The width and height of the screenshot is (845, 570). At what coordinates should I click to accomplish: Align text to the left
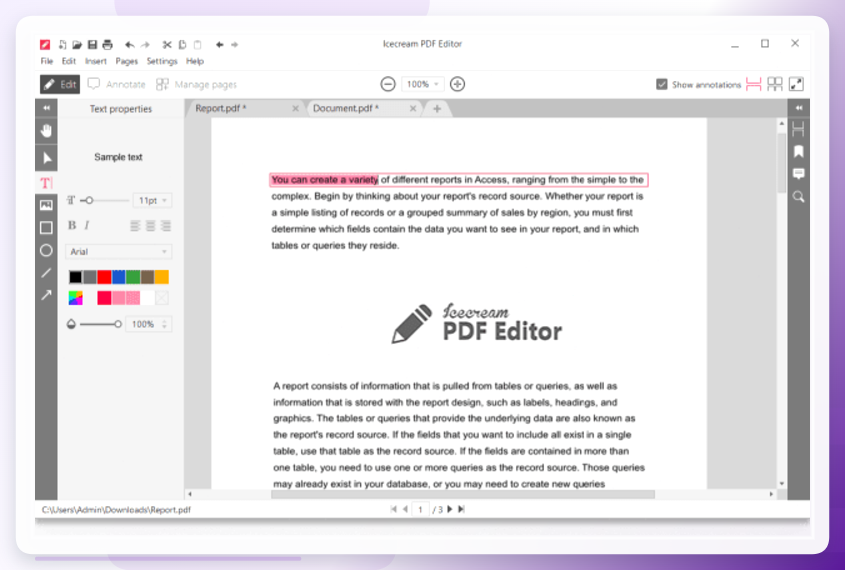click(135, 226)
